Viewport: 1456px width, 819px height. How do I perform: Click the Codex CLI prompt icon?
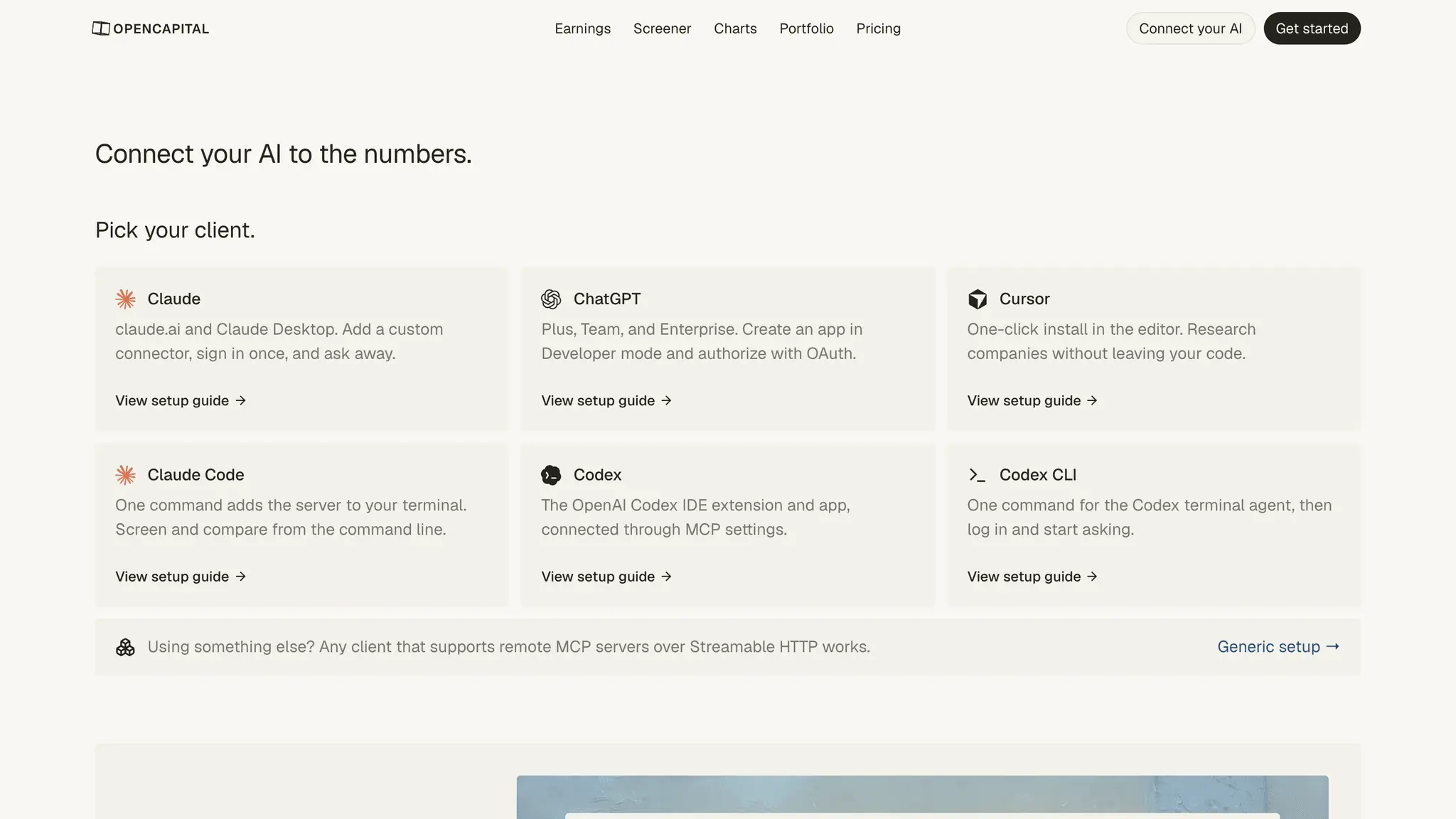[x=978, y=475]
